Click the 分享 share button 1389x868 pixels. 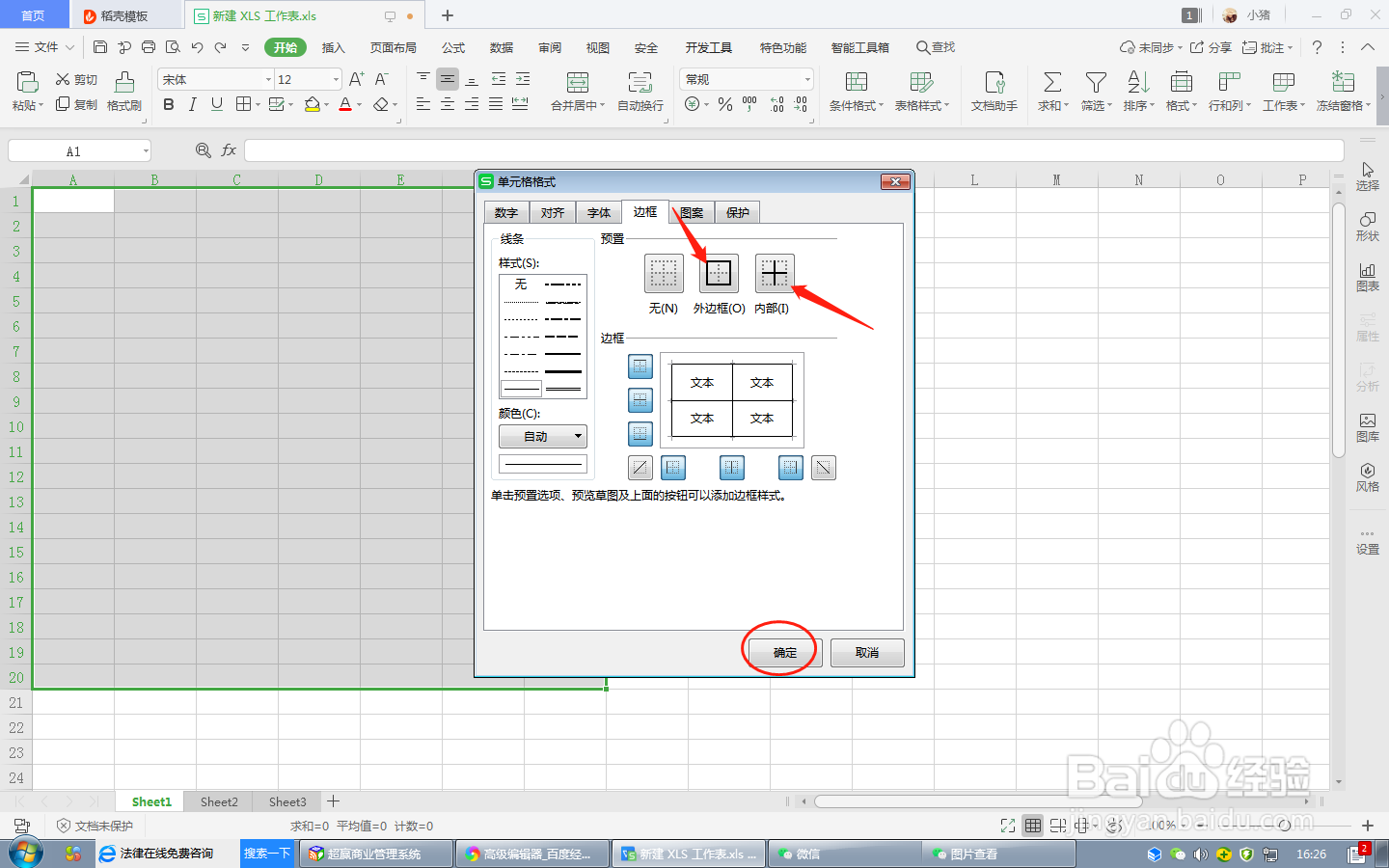point(1211,47)
